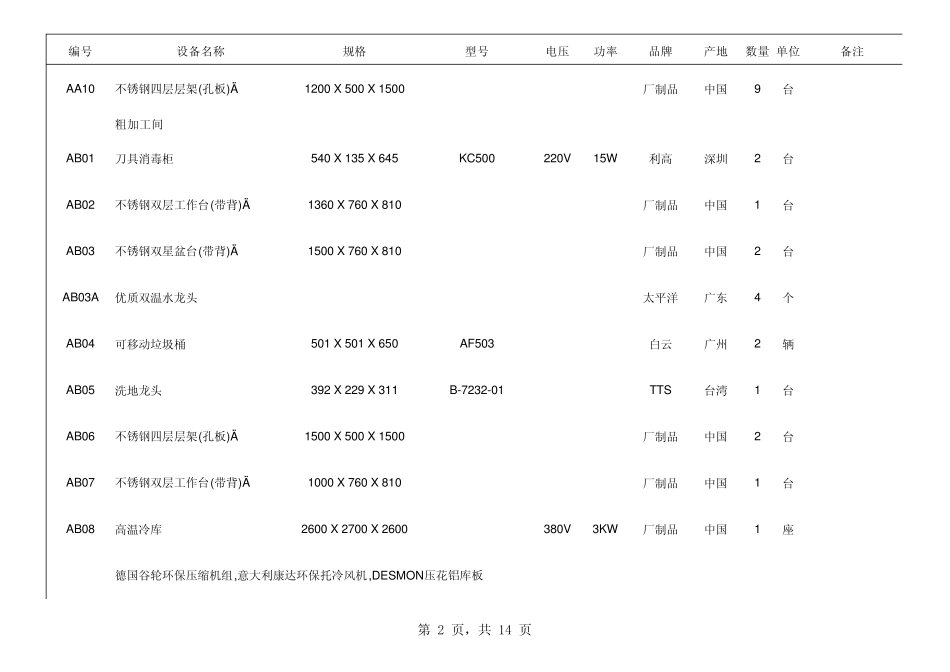
Task: Click equipment name 刀具消毒柜
Action: point(144,159)
